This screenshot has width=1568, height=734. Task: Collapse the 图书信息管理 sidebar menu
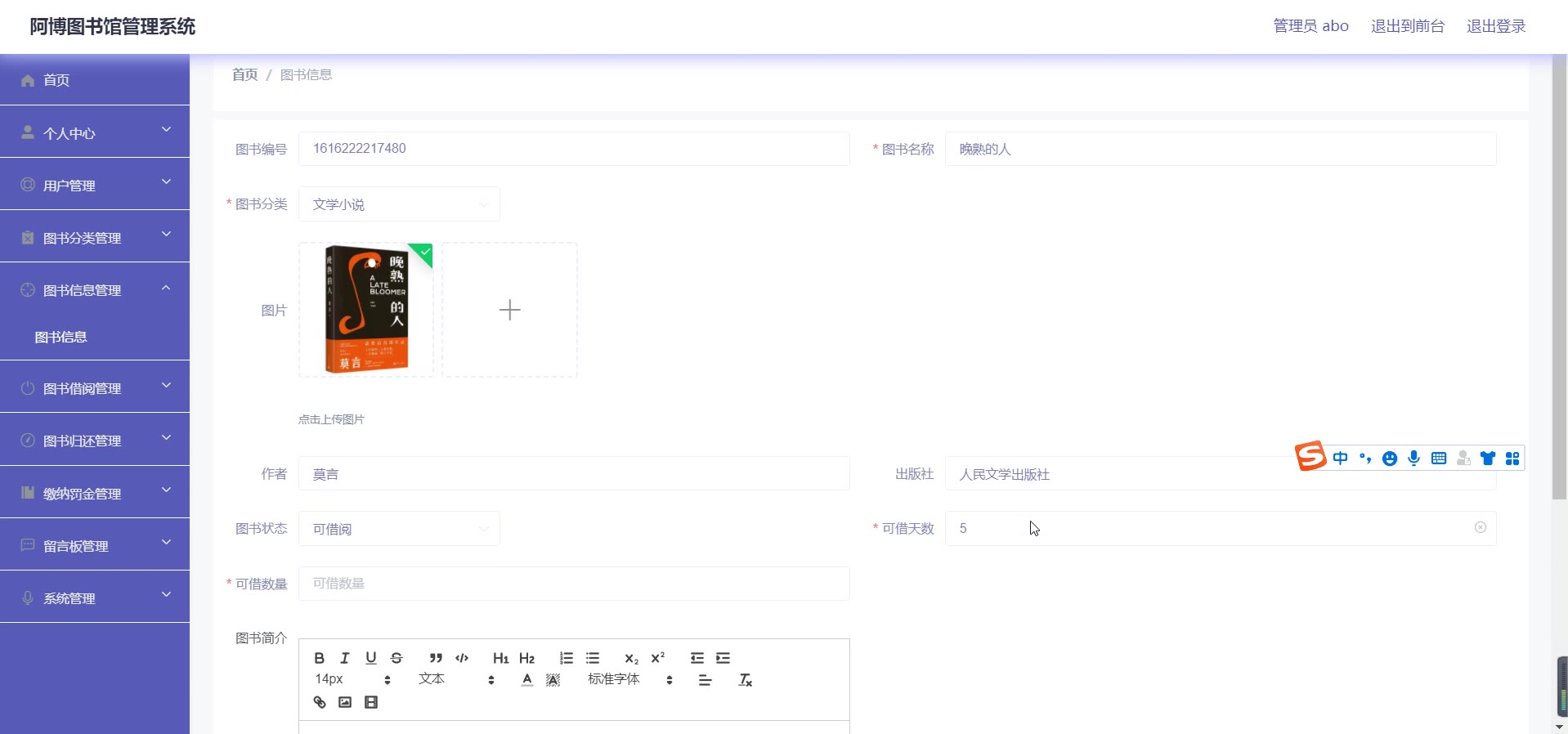[x=95, y=289]
